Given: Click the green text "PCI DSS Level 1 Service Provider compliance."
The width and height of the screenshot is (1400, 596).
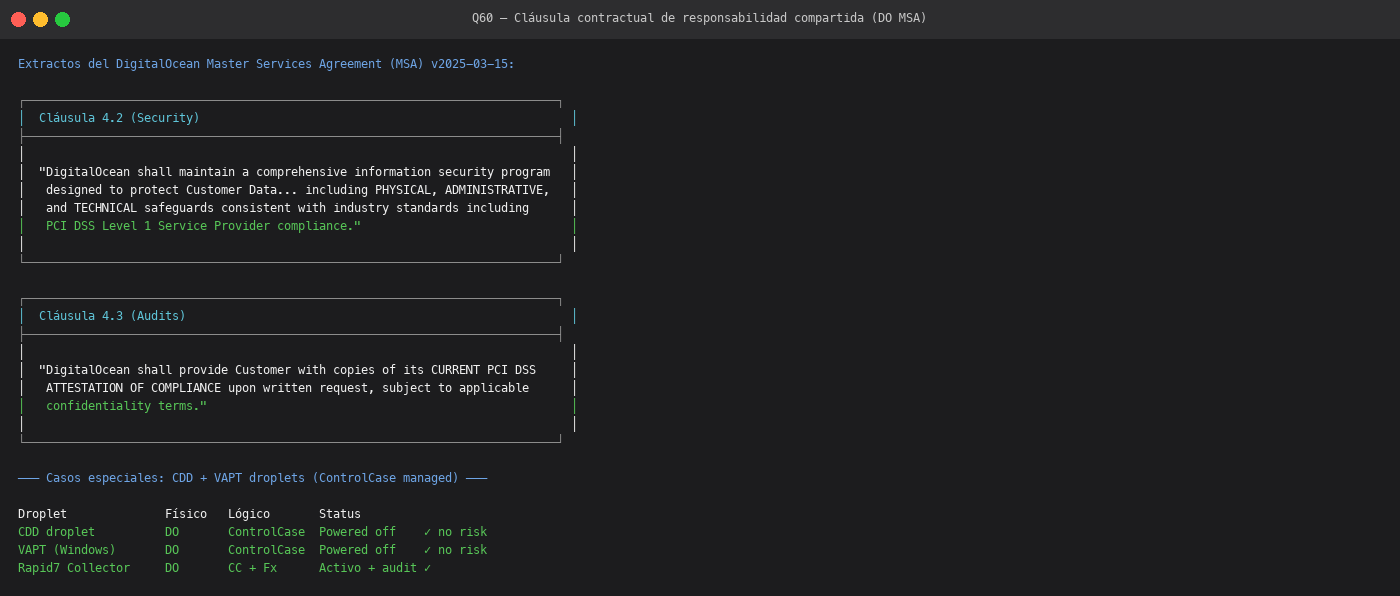Looking at the screenshot, I should [x=203, y=226].
